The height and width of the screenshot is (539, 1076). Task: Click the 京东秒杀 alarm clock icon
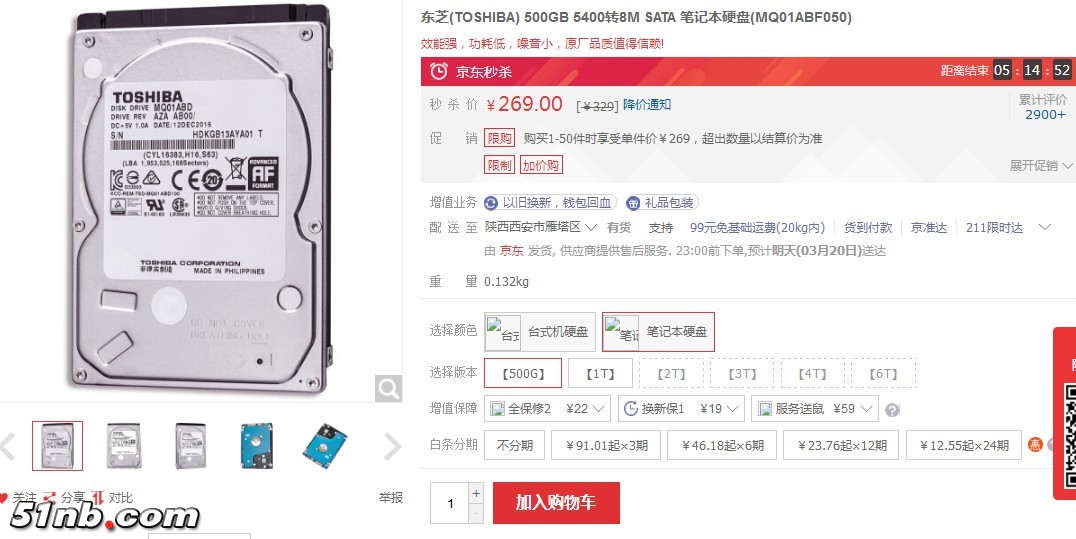pyautogui.click(x=438, y=71)
